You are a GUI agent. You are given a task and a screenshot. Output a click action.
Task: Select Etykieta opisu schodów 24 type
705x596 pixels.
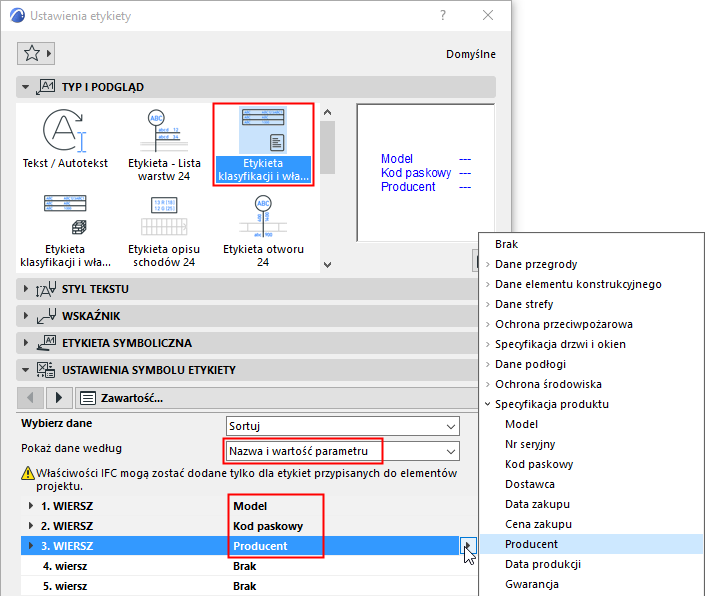pyautogui.click(x=164, y=231)
